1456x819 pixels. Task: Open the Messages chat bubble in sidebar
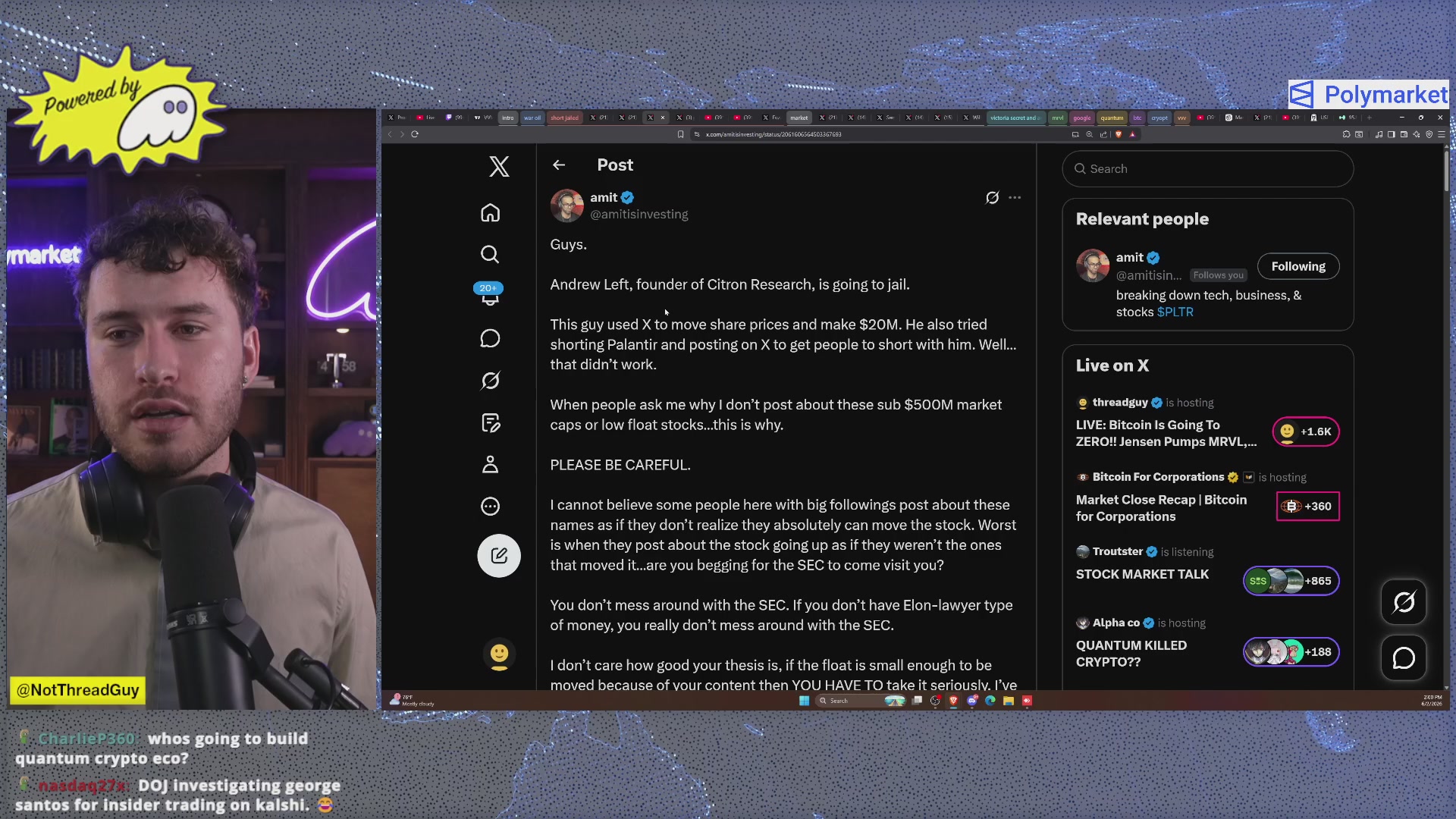[x=490, y=338]
